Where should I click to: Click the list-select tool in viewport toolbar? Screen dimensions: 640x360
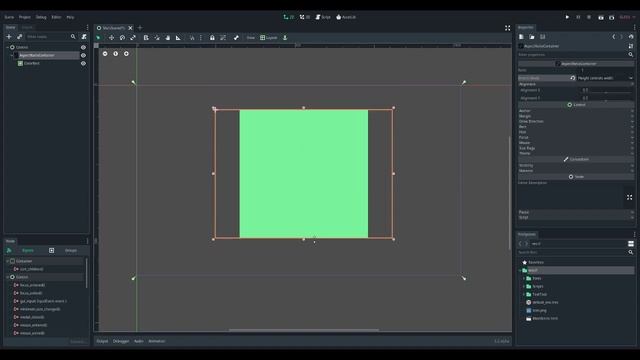click(146, 38)
